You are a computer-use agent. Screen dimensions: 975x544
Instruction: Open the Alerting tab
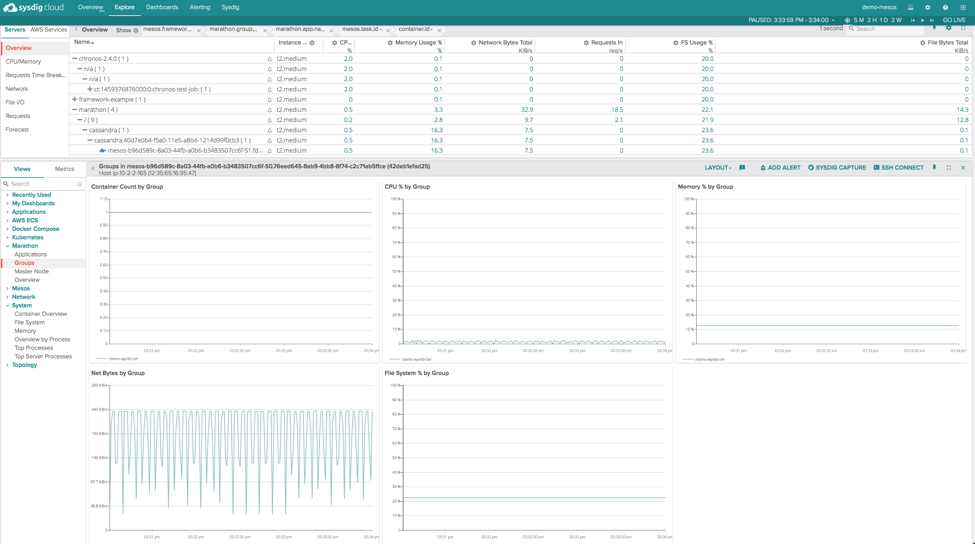pyautogui.click(x=200, y=7)
